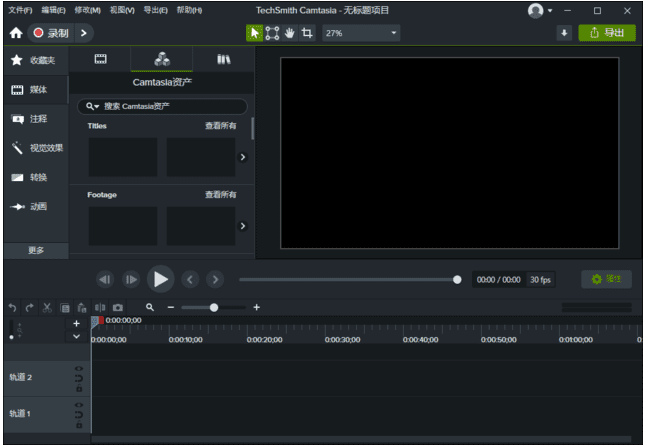The height and width of the screenshot is (448, 645).
Task: Lock the 轨道 1 track
Action: click(x=79, y=424)
